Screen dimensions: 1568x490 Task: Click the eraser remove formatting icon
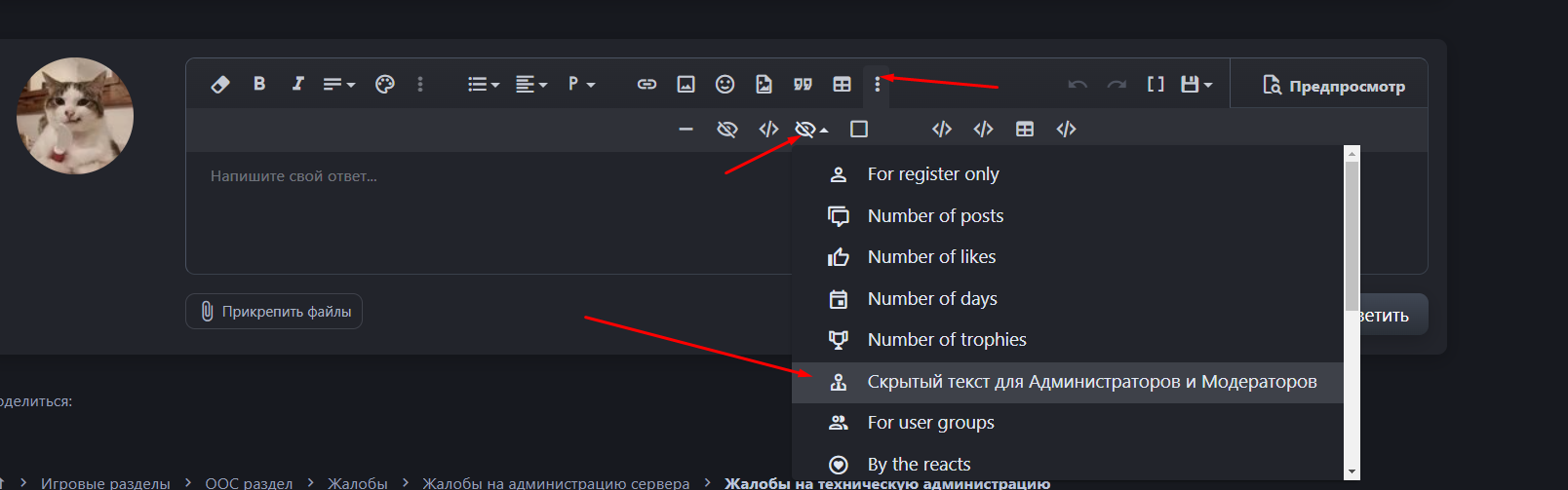[220, 85]
